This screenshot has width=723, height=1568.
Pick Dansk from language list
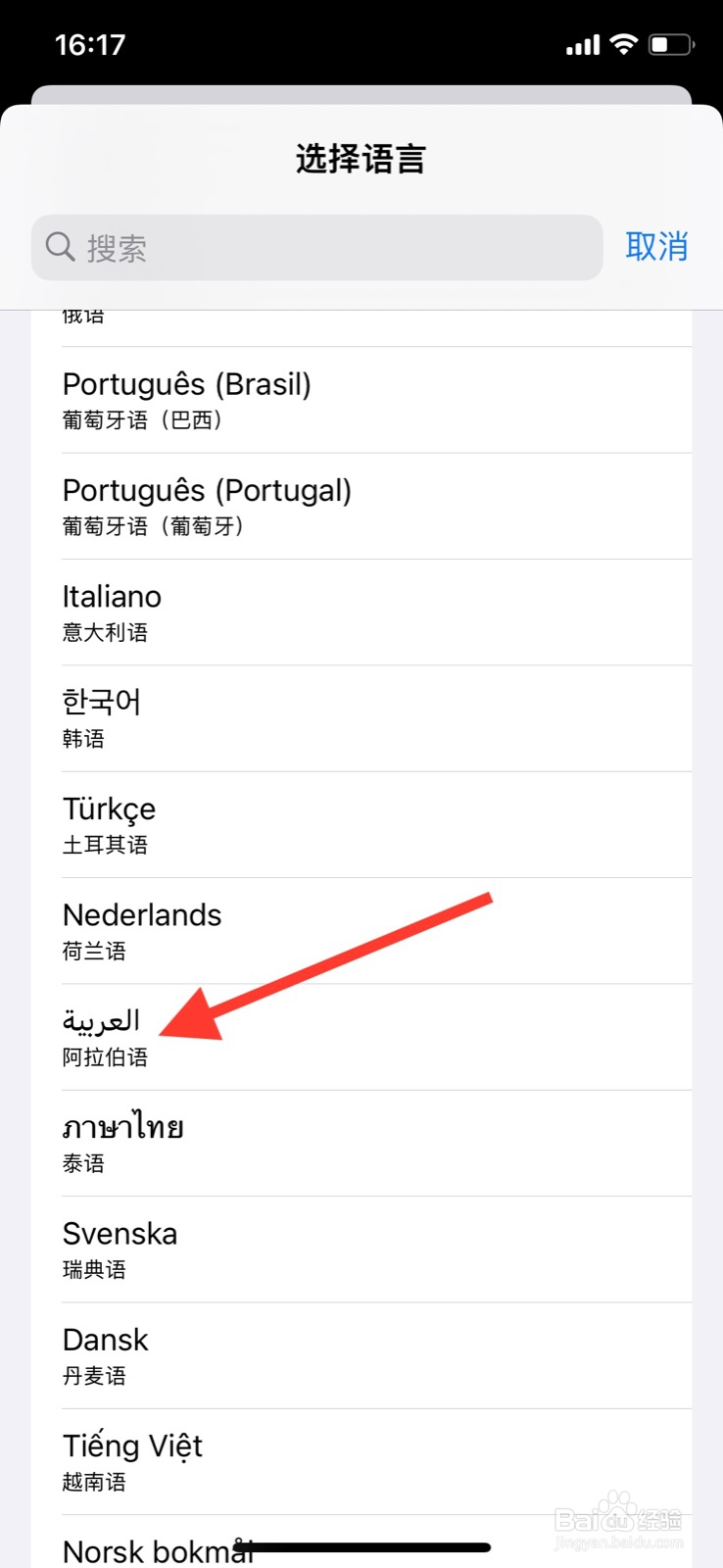361,1355
